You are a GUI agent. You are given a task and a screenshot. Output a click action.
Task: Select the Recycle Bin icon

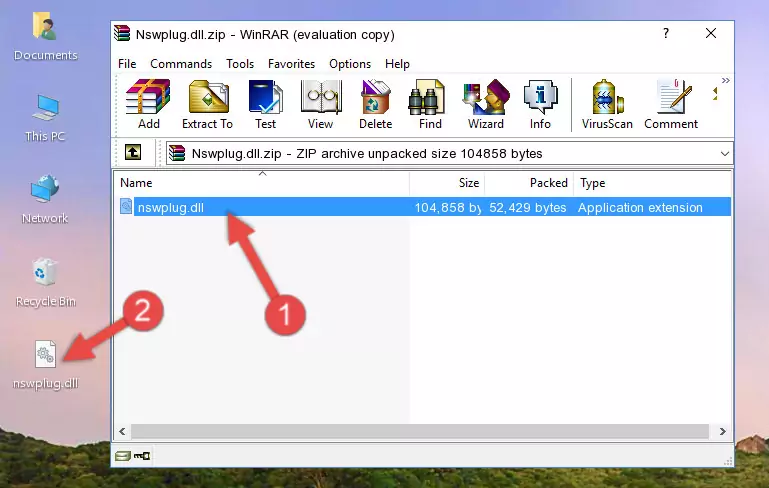pyautogui.click(x=45, y=283)
